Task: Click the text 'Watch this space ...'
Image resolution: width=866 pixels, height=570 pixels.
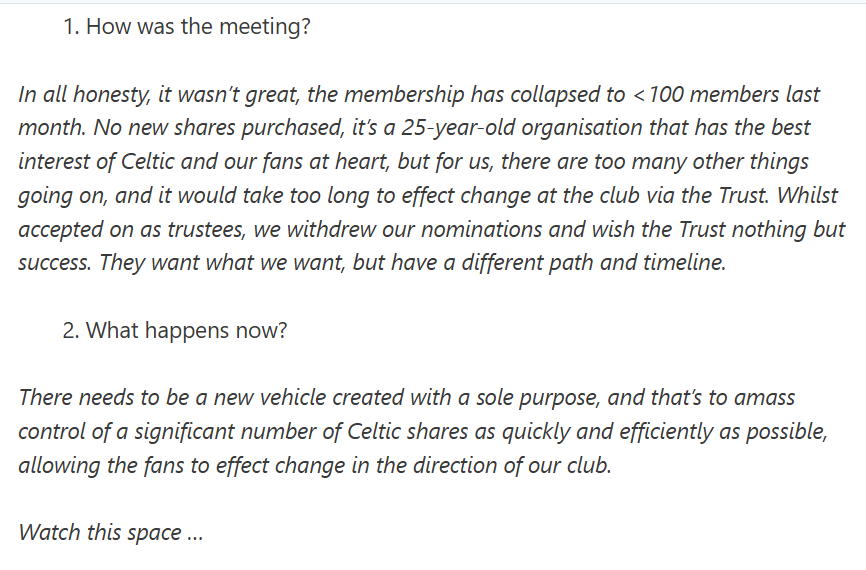Action: [111, 532]
